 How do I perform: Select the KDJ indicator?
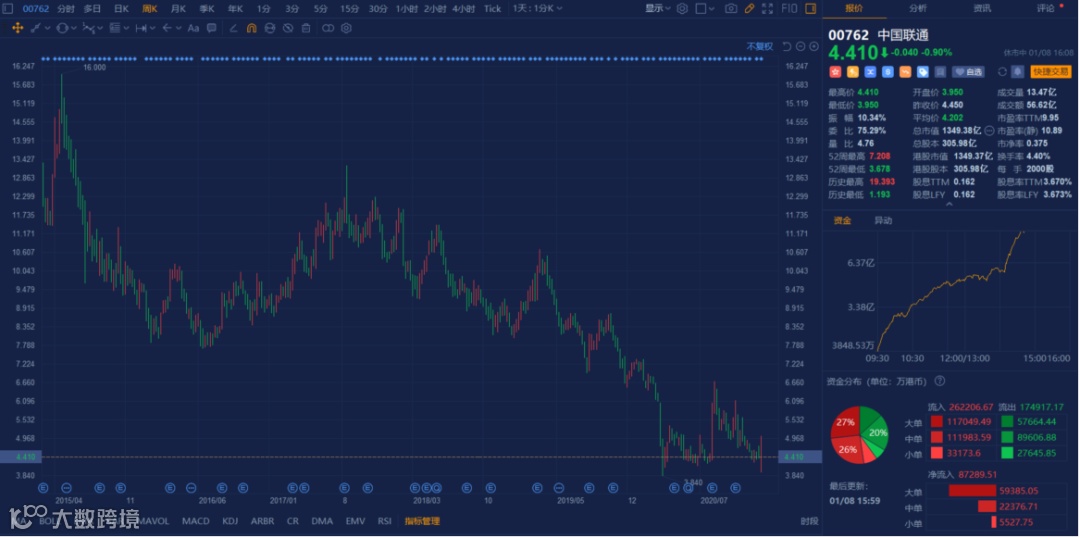pos(230,521)
